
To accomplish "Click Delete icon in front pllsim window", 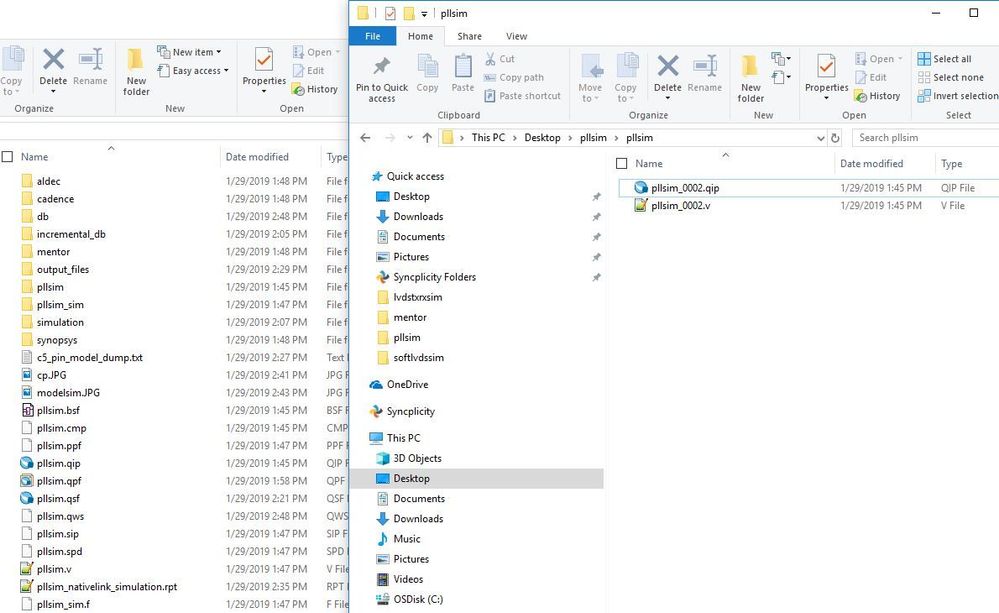I will 668,66.
